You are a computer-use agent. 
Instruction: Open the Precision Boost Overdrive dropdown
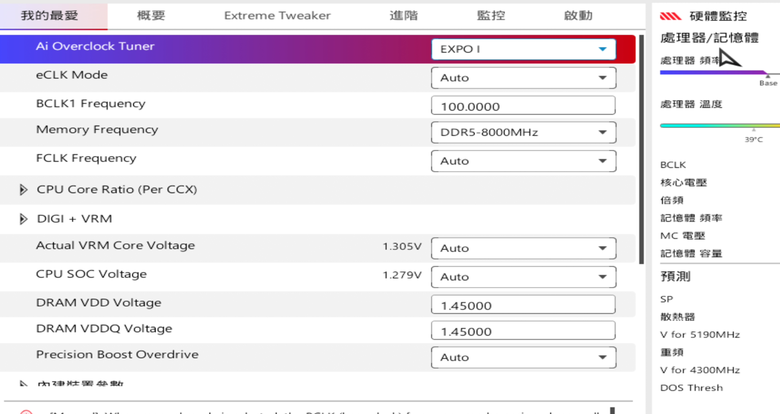coord(523,357)
